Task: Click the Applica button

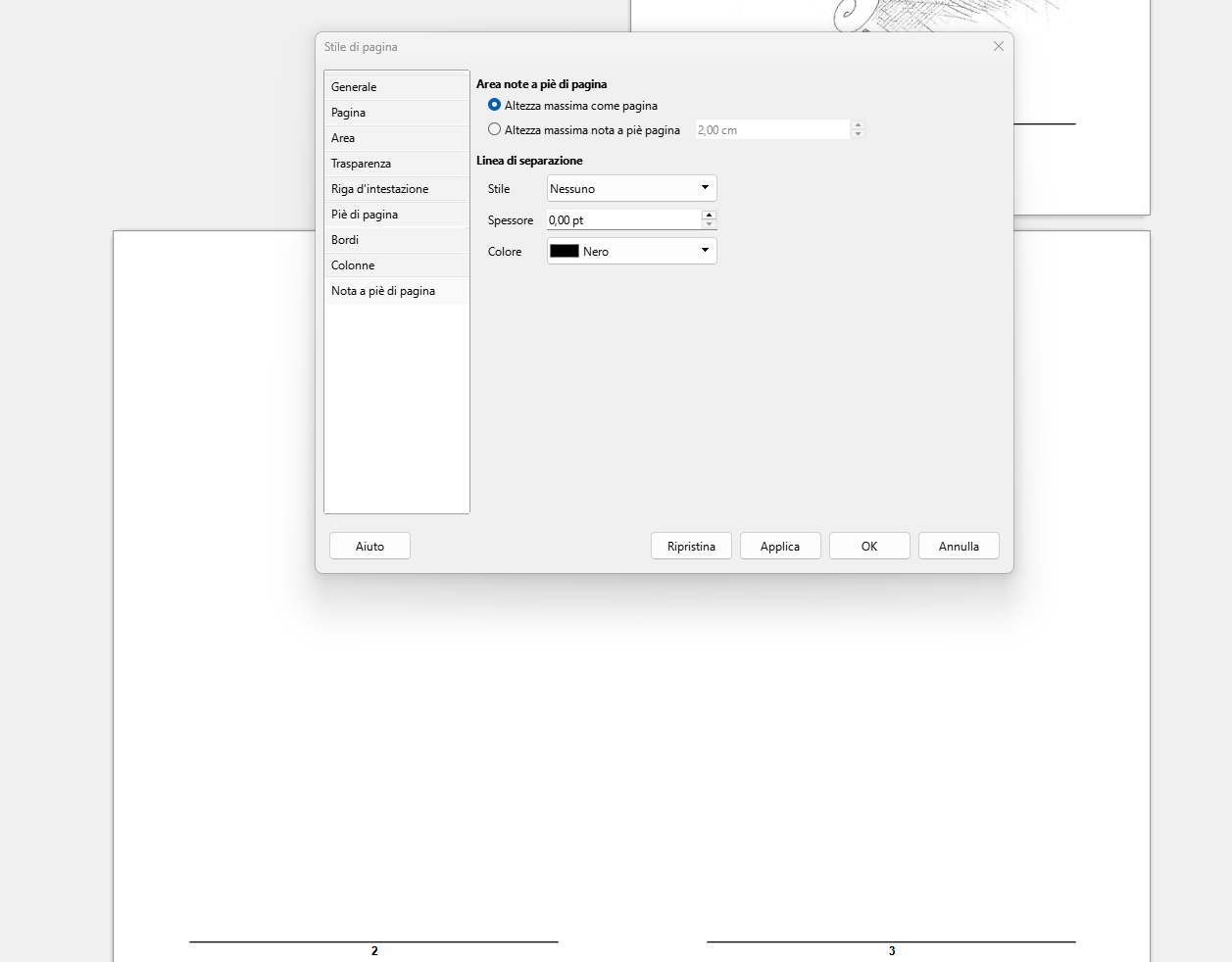Action: pos(780,546)
